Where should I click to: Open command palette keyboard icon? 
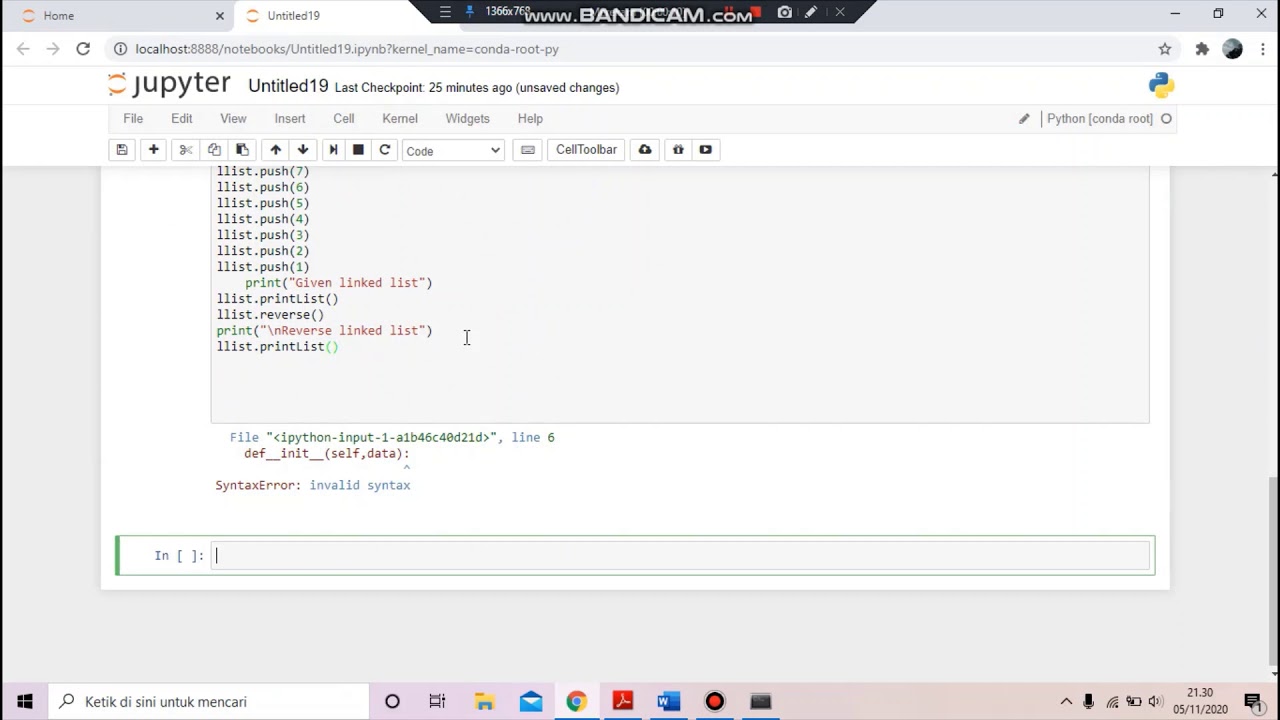click(x=528, y=150)
